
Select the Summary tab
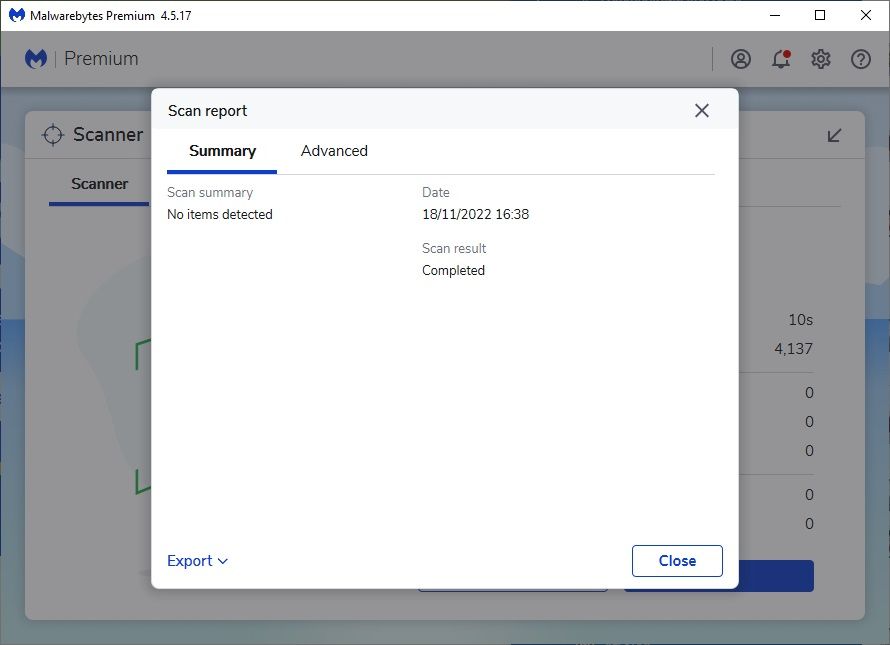222,151
